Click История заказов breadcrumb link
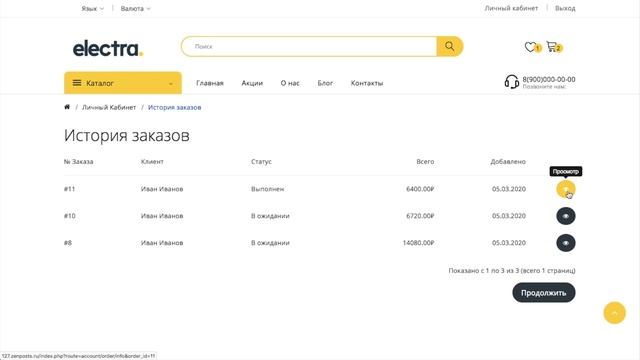 point(174,107)
